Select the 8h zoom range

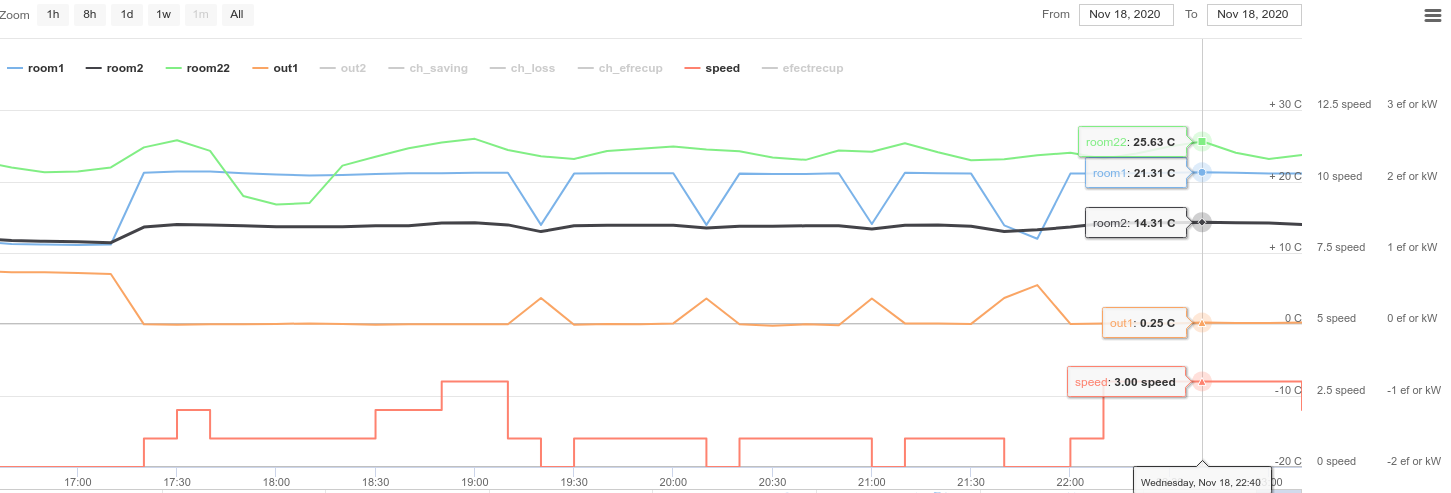click(90, 15)
